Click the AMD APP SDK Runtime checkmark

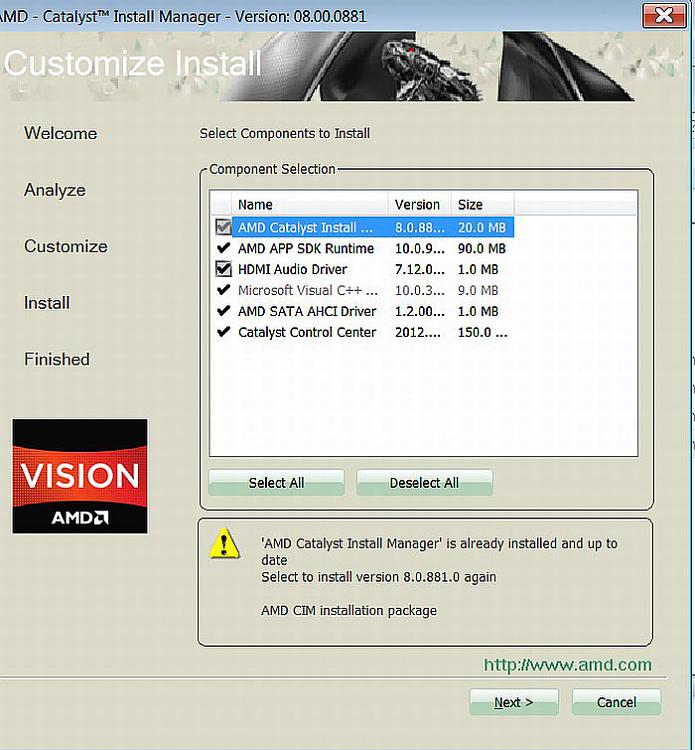point(223,248)
